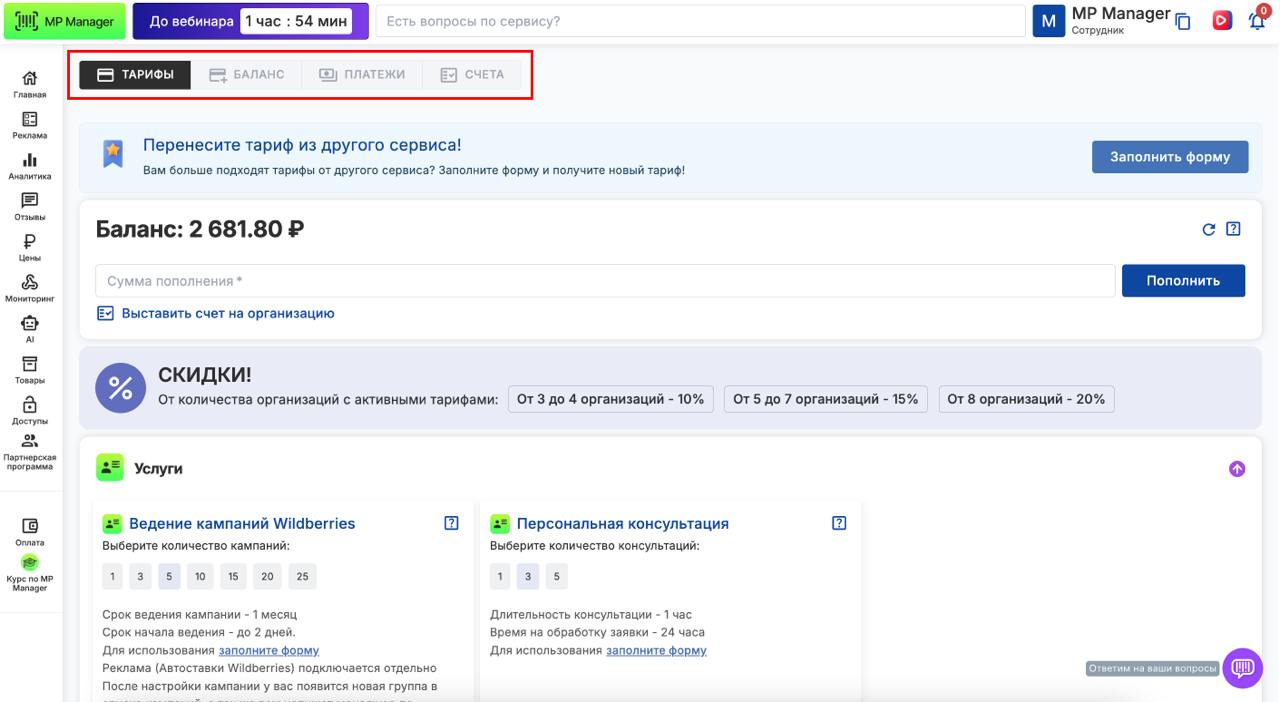Switch to the Баланс tab

(247, 75)
